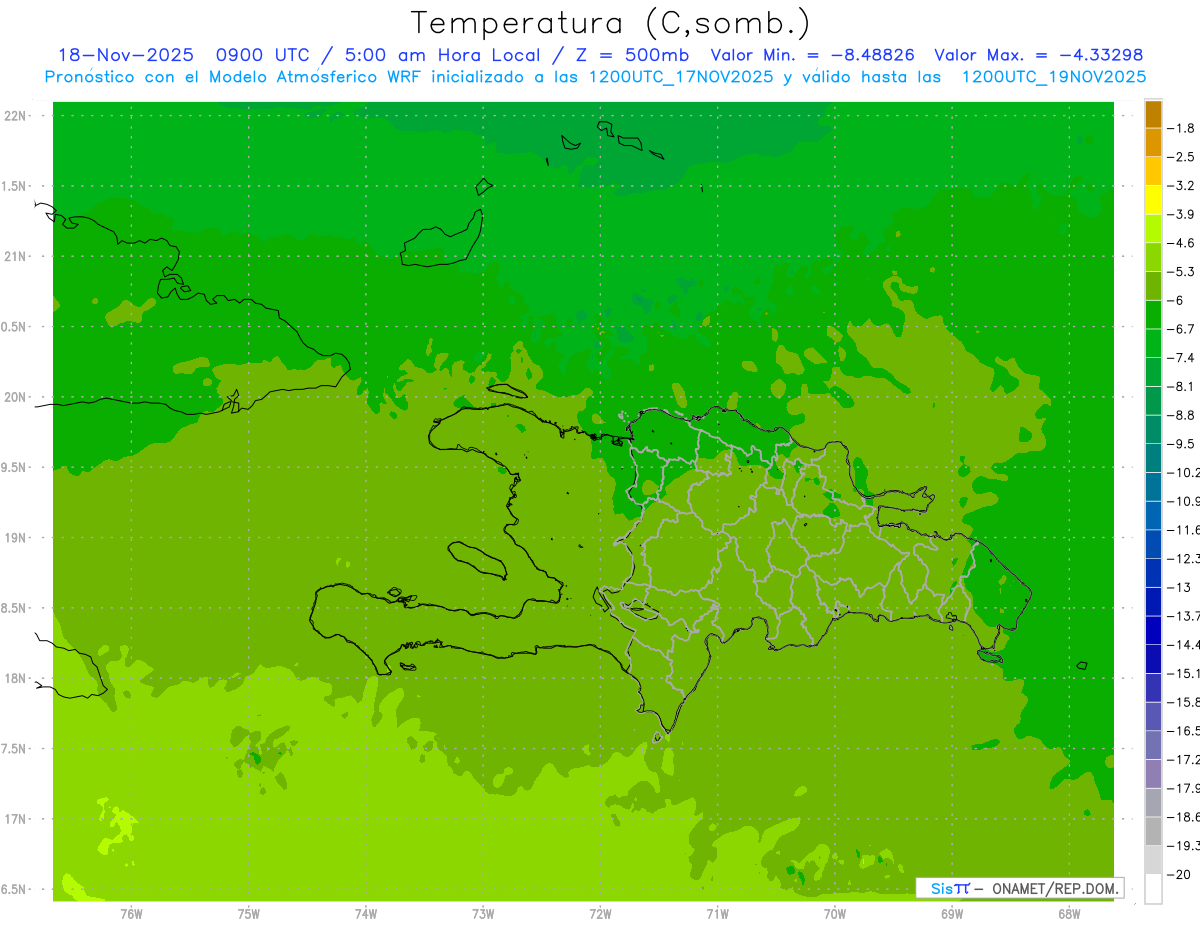Click the '-8.8' legend value
This screenshot has height=927, width=1200.
pyautogui.click(x=1182, y=415)
